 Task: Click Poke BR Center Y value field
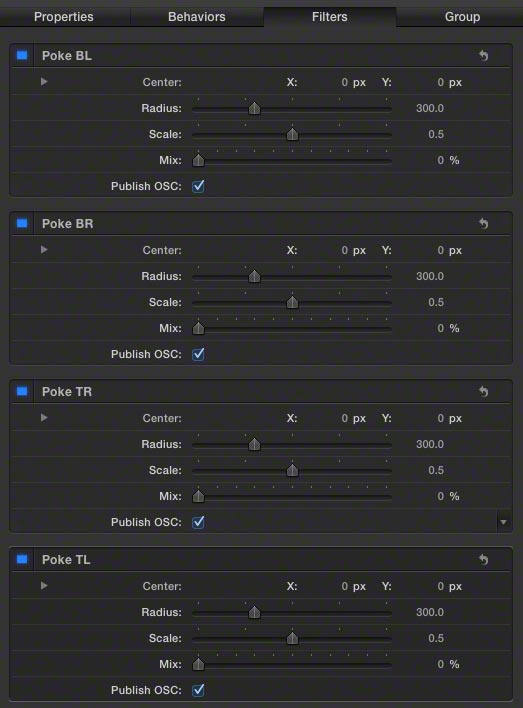440,250
